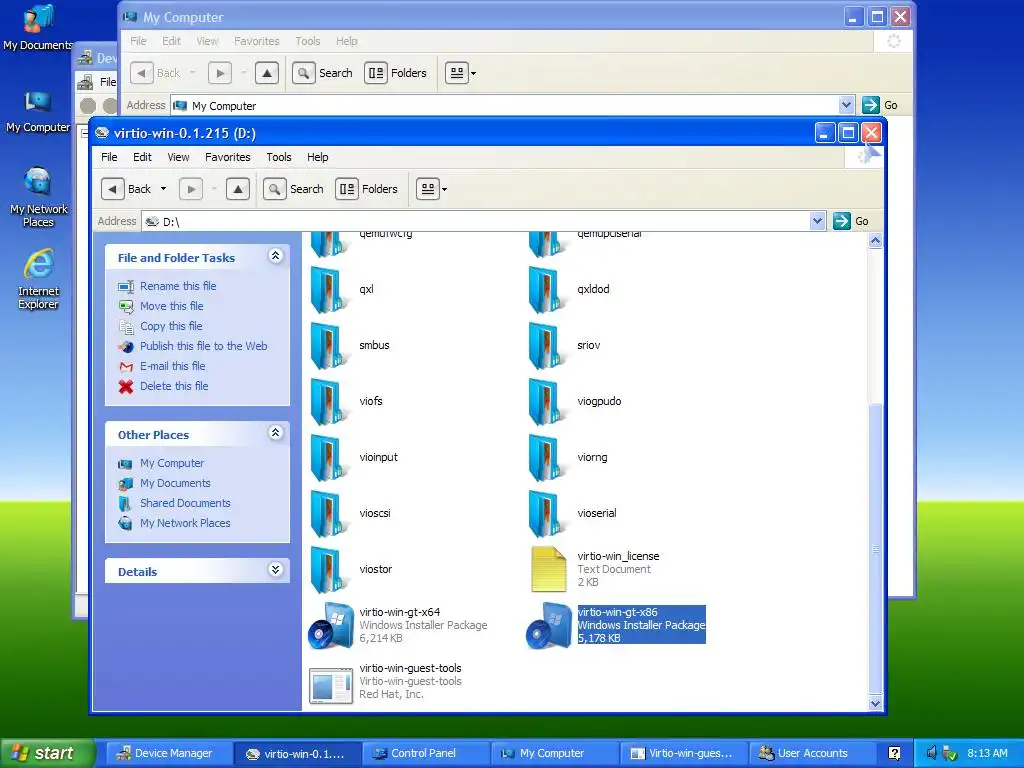The height and width of the screenshot is (768, 1024).
Task: Click My Computer desktop icon
Action: [38, 112]
